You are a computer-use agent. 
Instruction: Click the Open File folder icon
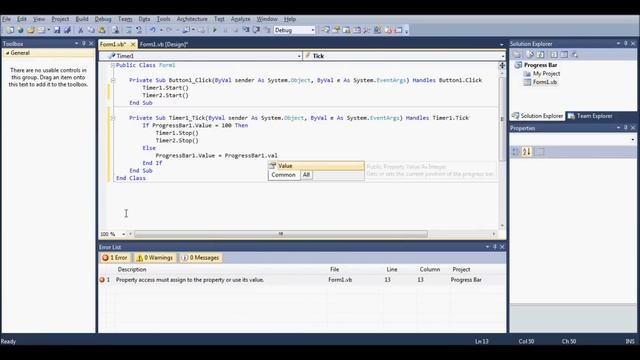[31, 30]
